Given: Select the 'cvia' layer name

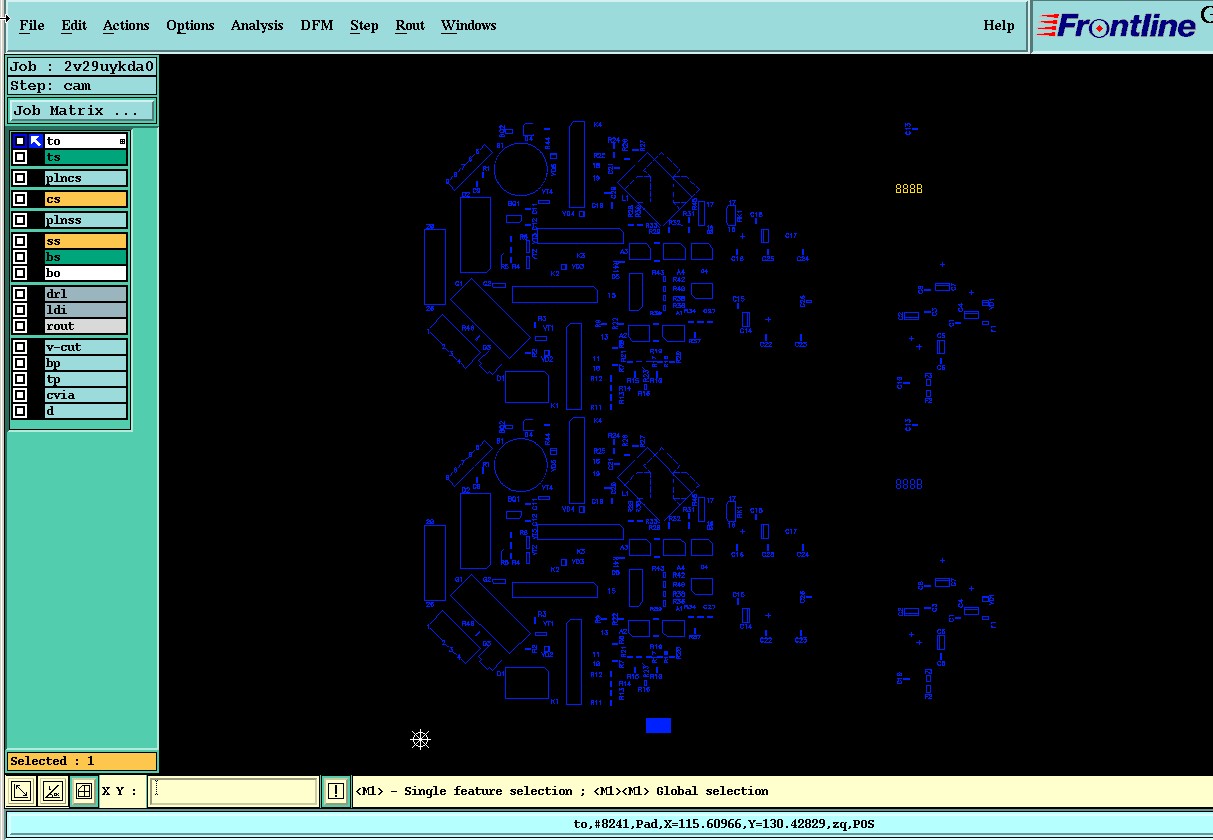Looking at the screenshot, I should (x=86, y=395).
